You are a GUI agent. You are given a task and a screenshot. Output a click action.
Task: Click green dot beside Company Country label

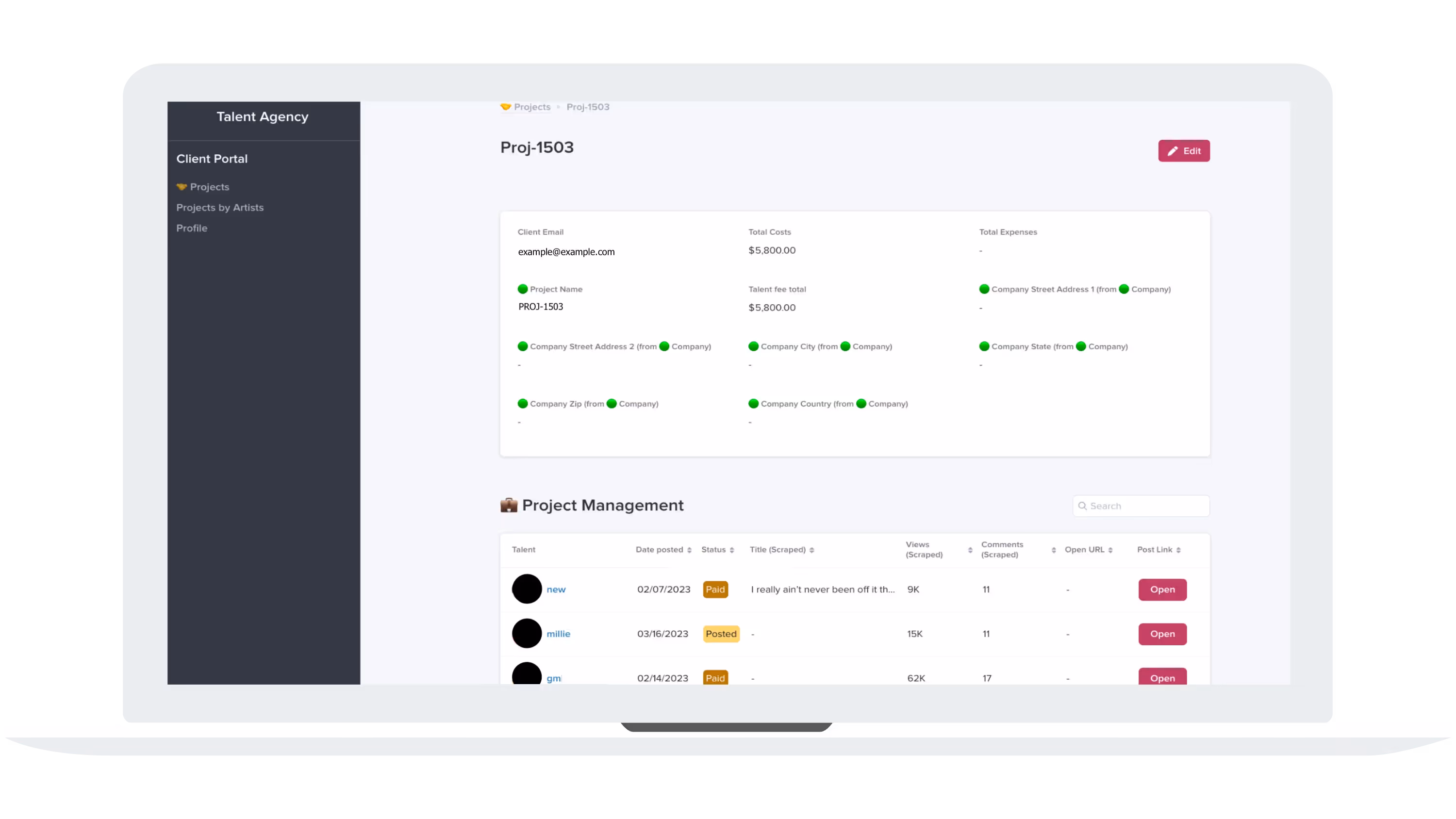pyautogui.click(x=753, y=404)
